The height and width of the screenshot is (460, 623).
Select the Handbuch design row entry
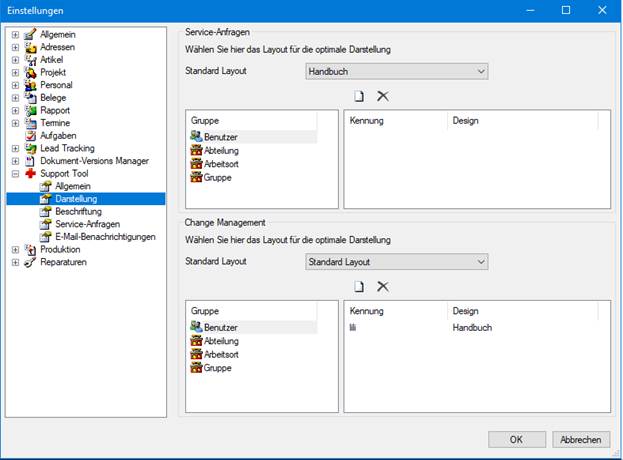tap(472, 327)
